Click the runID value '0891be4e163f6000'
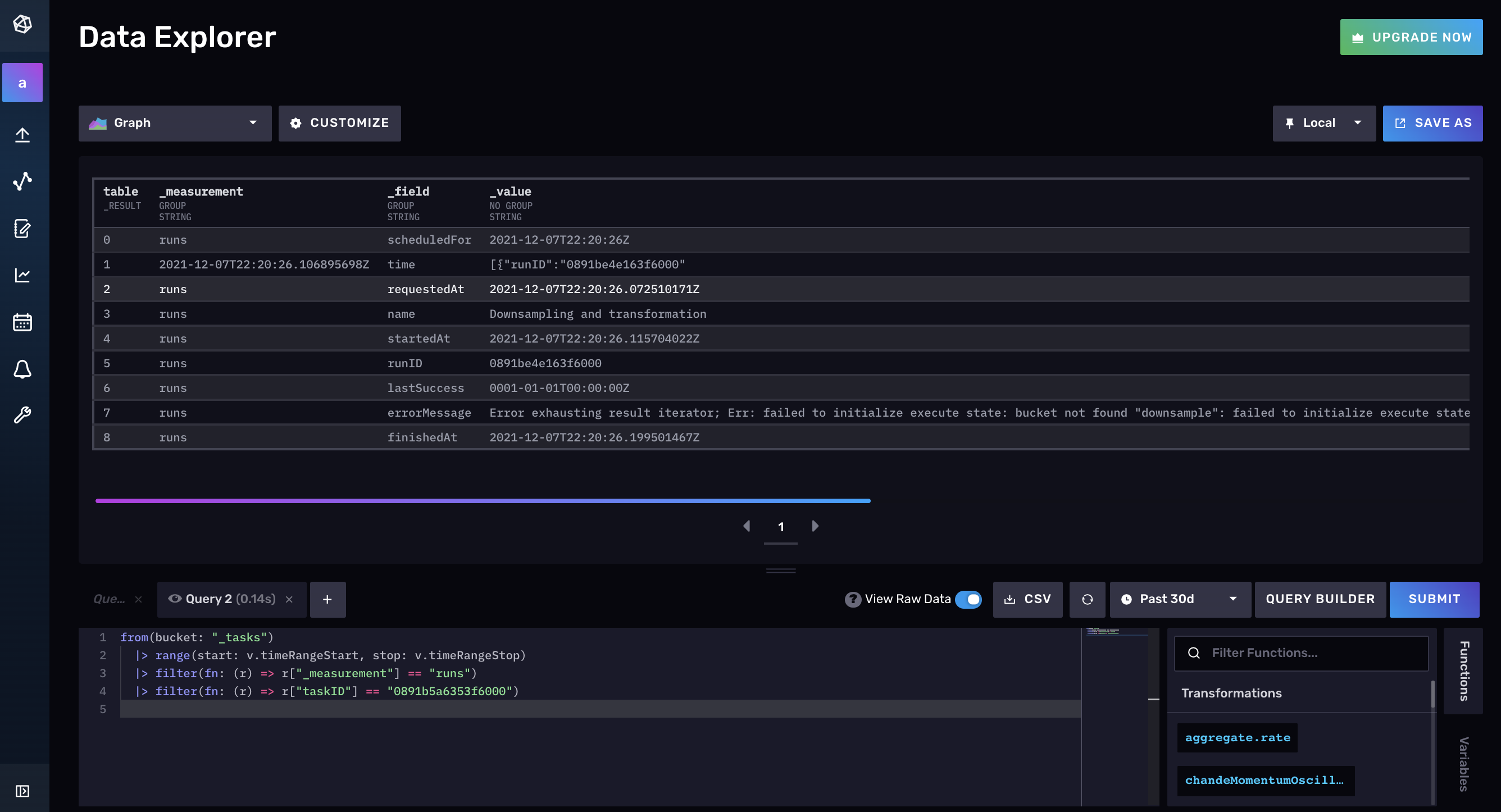The image size is (1501, 812). pyautogui.click(x=545, y=363)
